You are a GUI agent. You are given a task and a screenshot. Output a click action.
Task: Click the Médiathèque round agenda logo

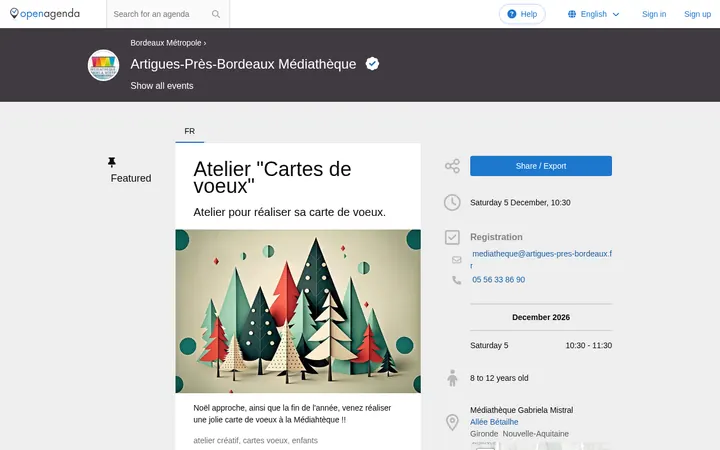click(x=103, y=65)
